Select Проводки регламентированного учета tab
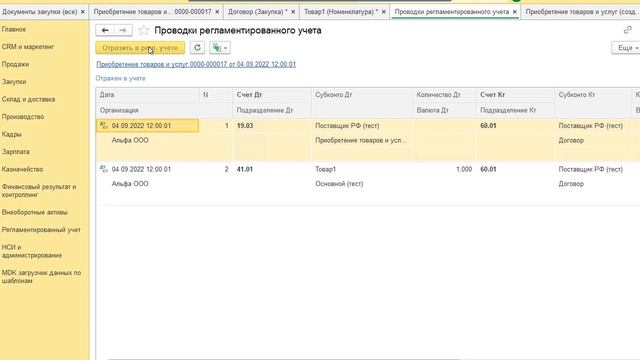640x360 pixels. click(451, 12)
